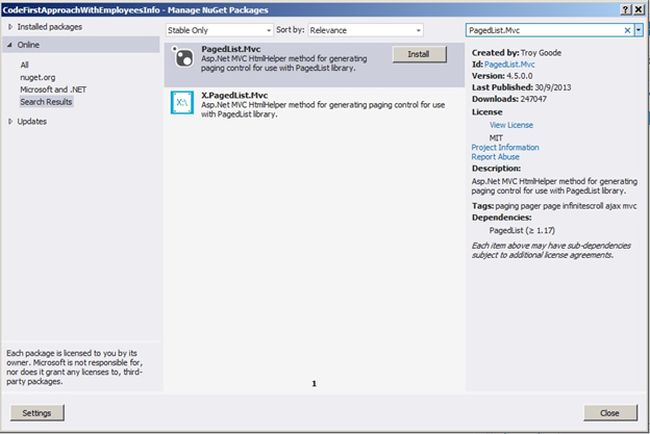Screen dimensions: 650x434
Task: Select the Microsoft and .NET source
Action: pos(53,90)
